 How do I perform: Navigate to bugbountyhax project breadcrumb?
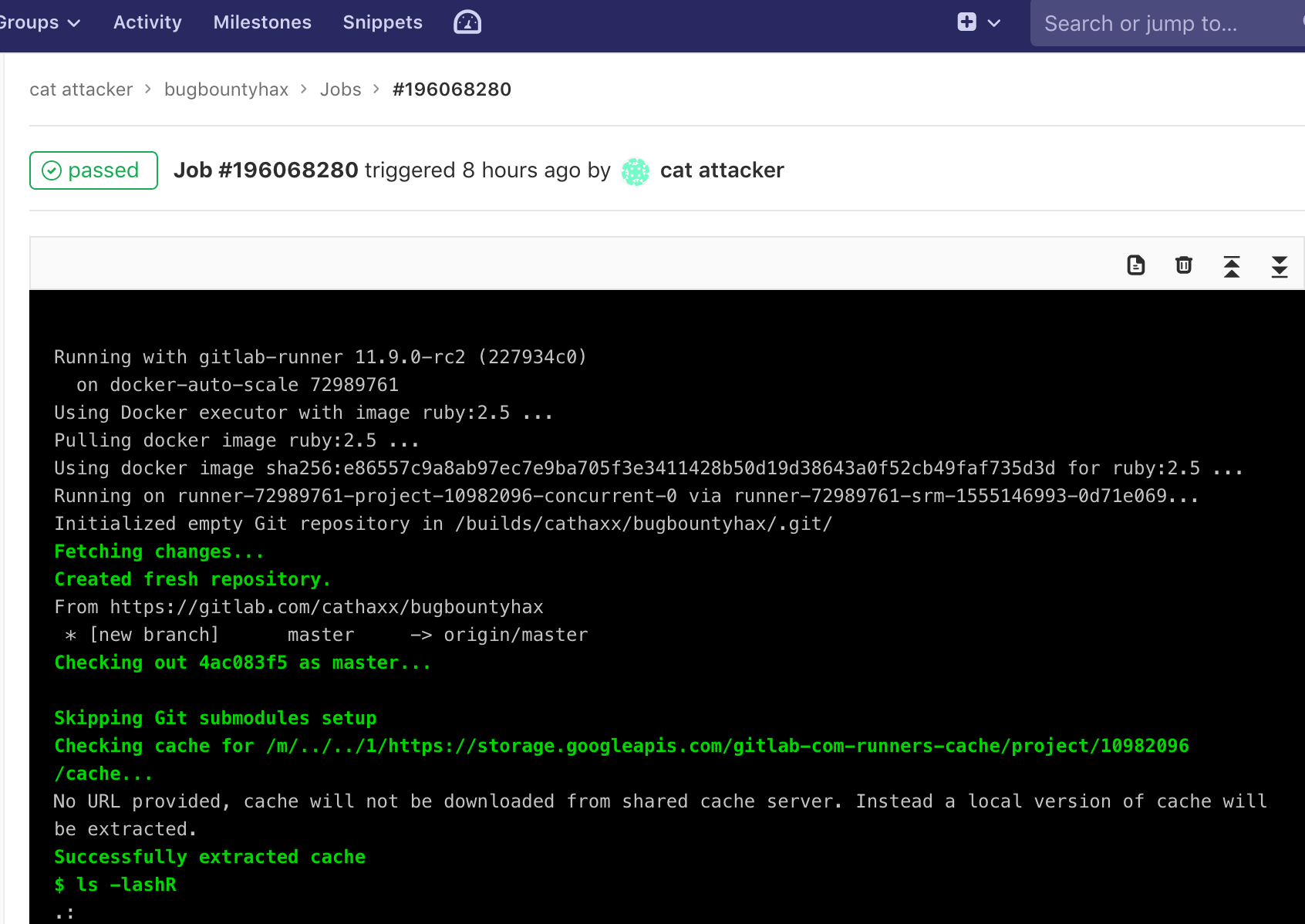click(x=226, y=89)
